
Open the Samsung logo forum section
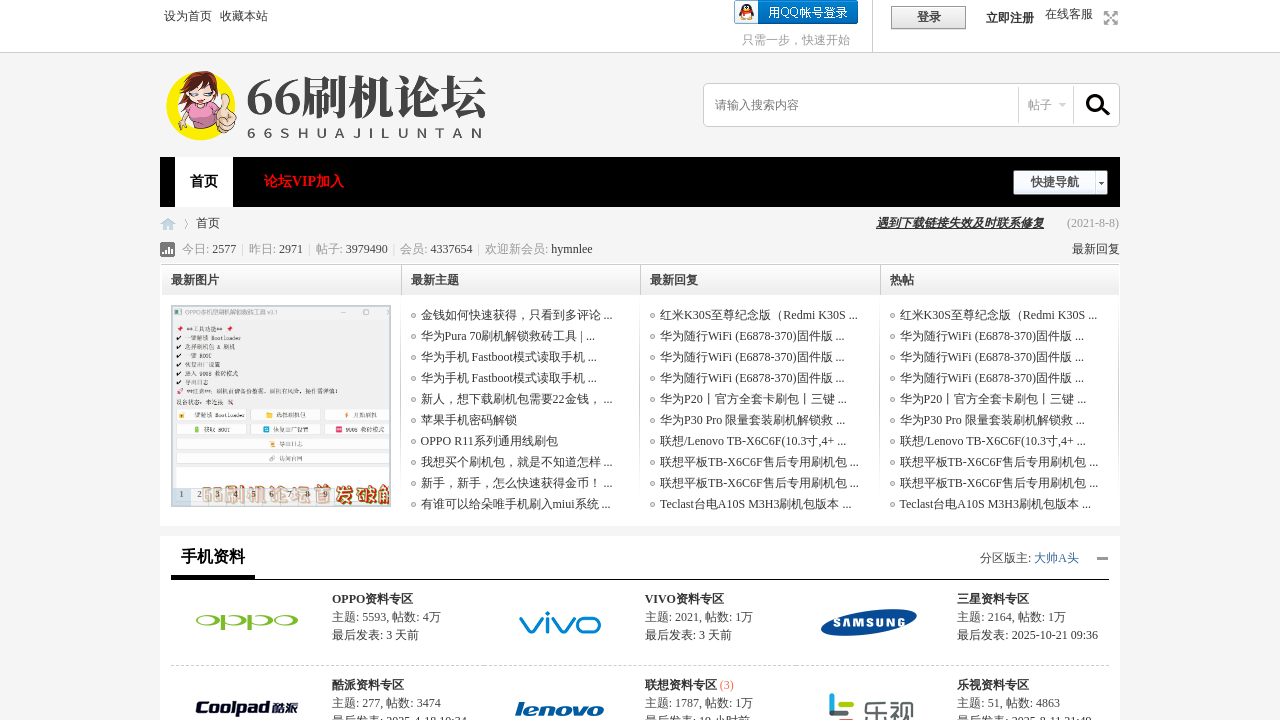click(x=868, y=622)
